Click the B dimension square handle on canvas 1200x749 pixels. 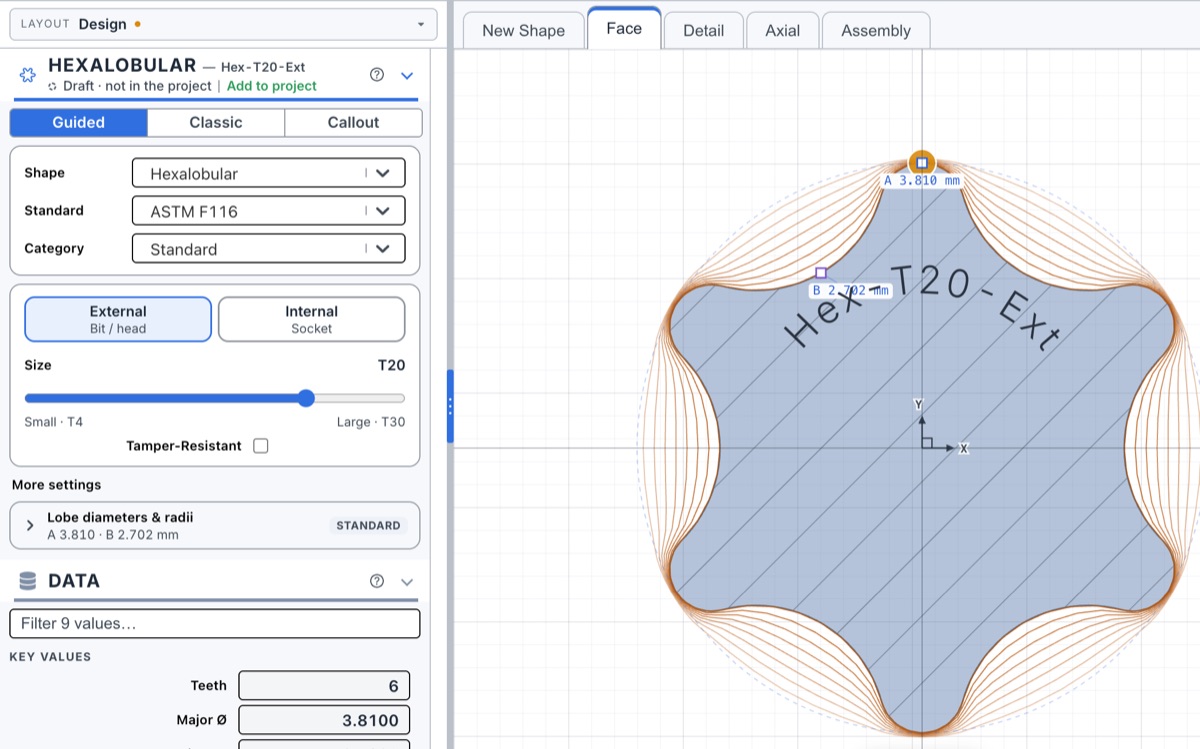click(821, 272)
